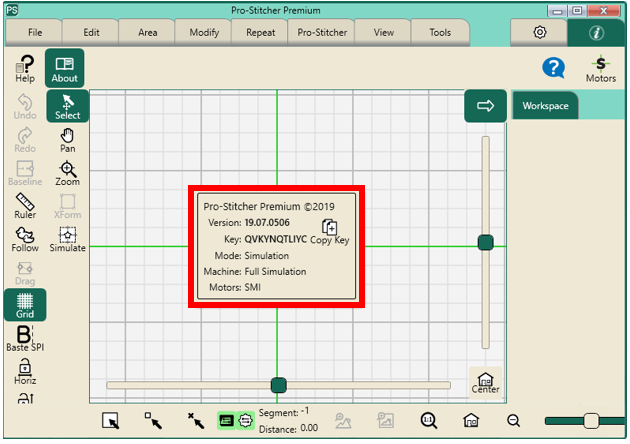
Task: Click the x-marked arrow icon
Action: 196,421
